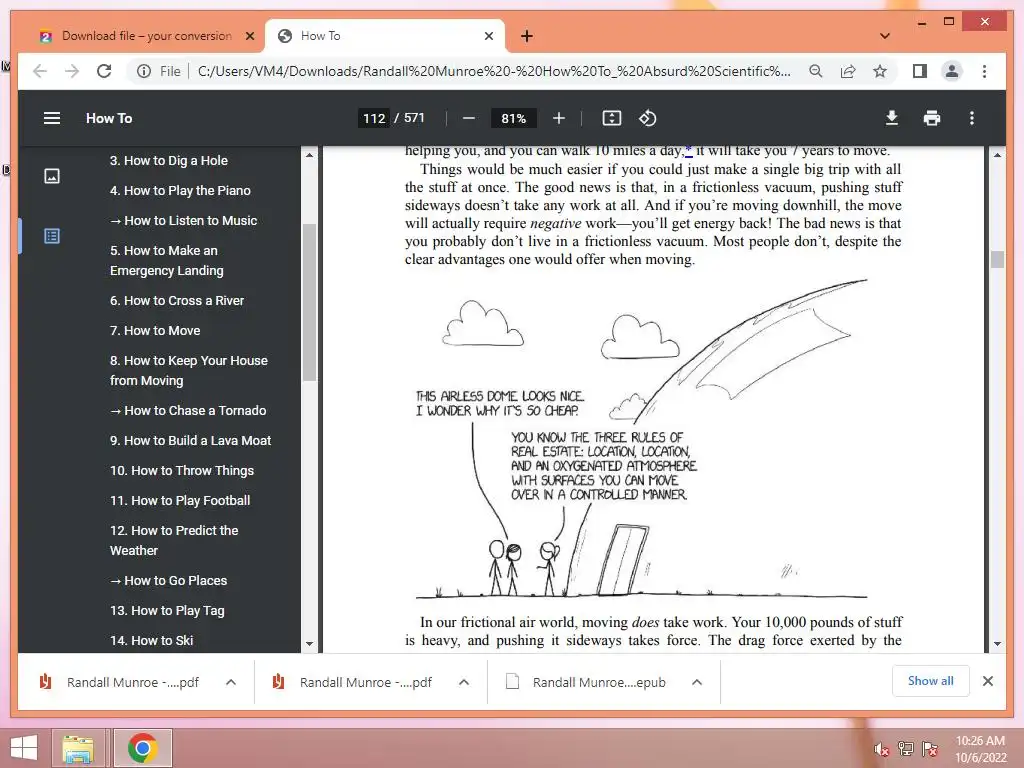Go forward in Chrome

[72, 71]
